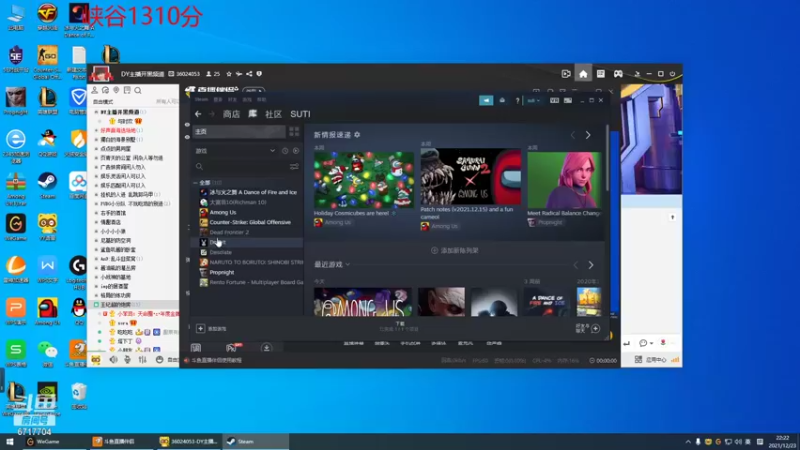This screenshot has width=800, height=450.
Task: Enable Steam VR mode icon
Action: pyautogui.click(x=555, y=101)
